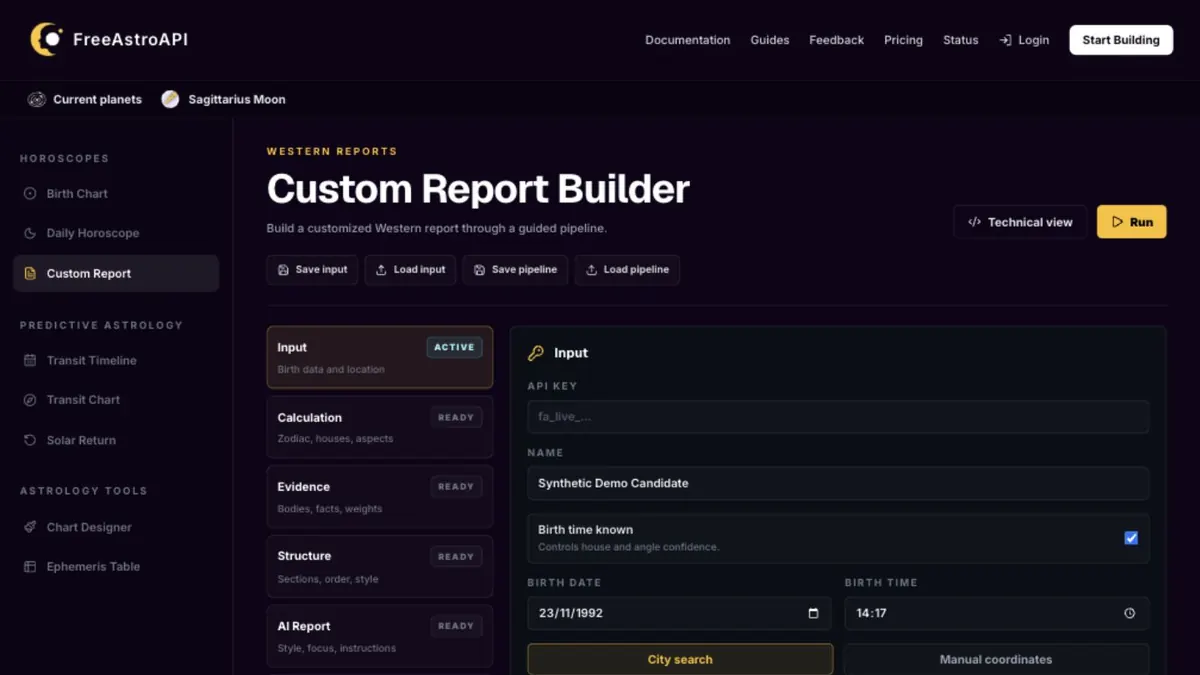Click the Load pipeline button label
This screenshot has width=1200, height=675.
[x=636, y=270]
